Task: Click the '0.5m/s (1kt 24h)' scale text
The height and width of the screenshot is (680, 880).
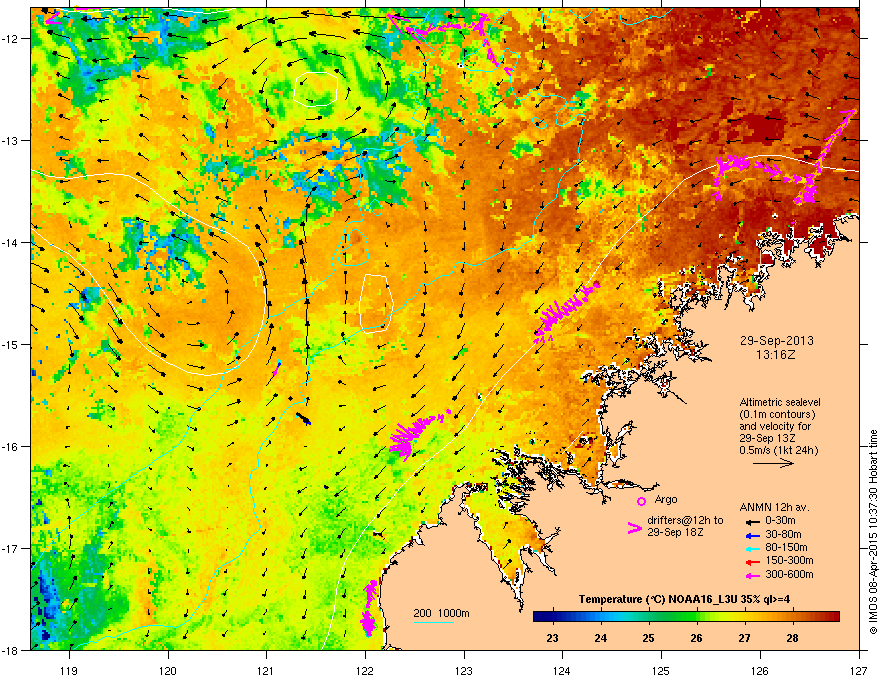Action: 778,450
